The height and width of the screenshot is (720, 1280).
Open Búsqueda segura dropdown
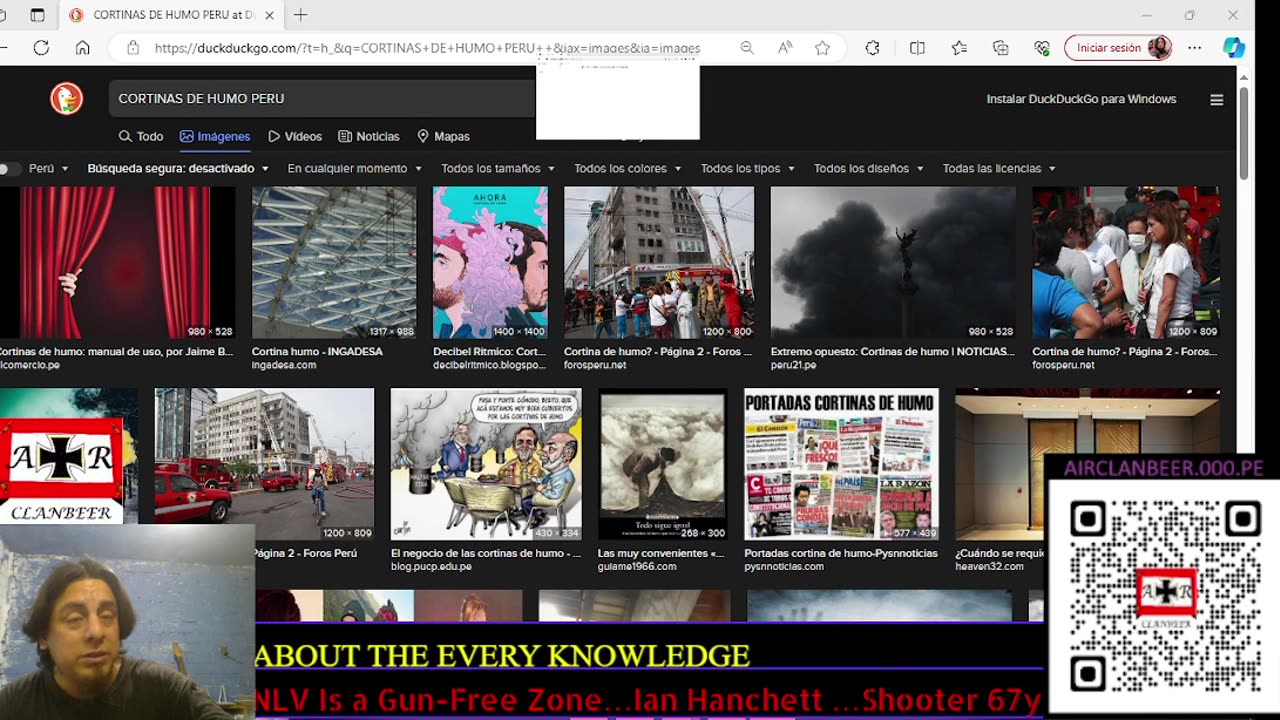click(x=178, y=168)
